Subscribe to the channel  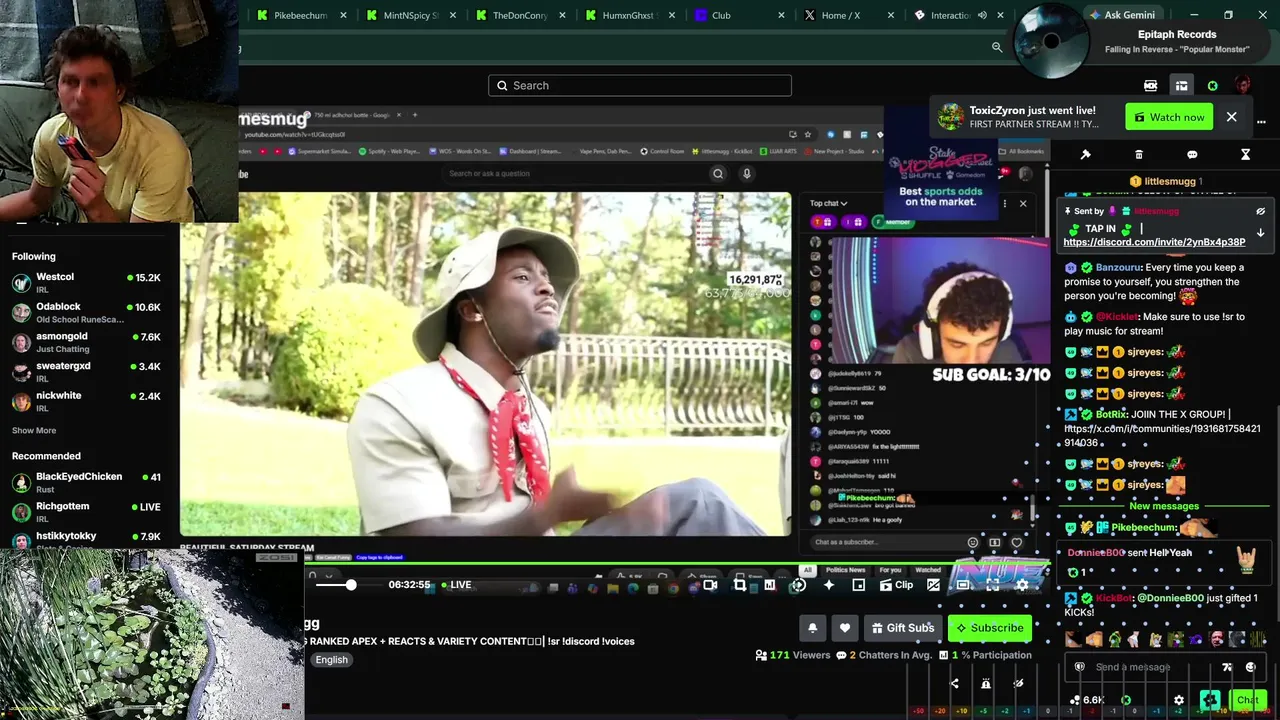[989, 628]
